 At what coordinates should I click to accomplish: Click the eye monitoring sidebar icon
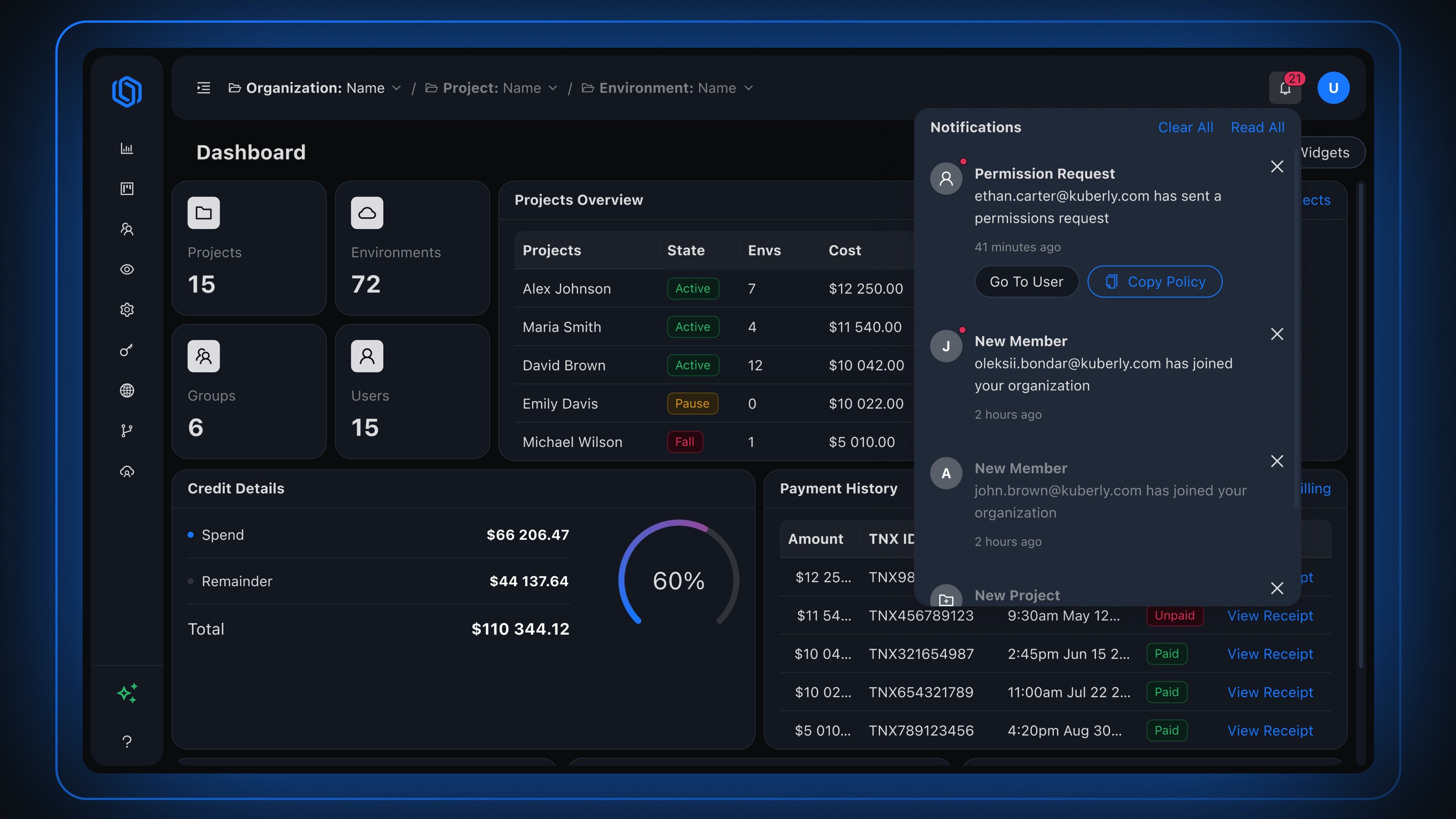click(127, 269)
